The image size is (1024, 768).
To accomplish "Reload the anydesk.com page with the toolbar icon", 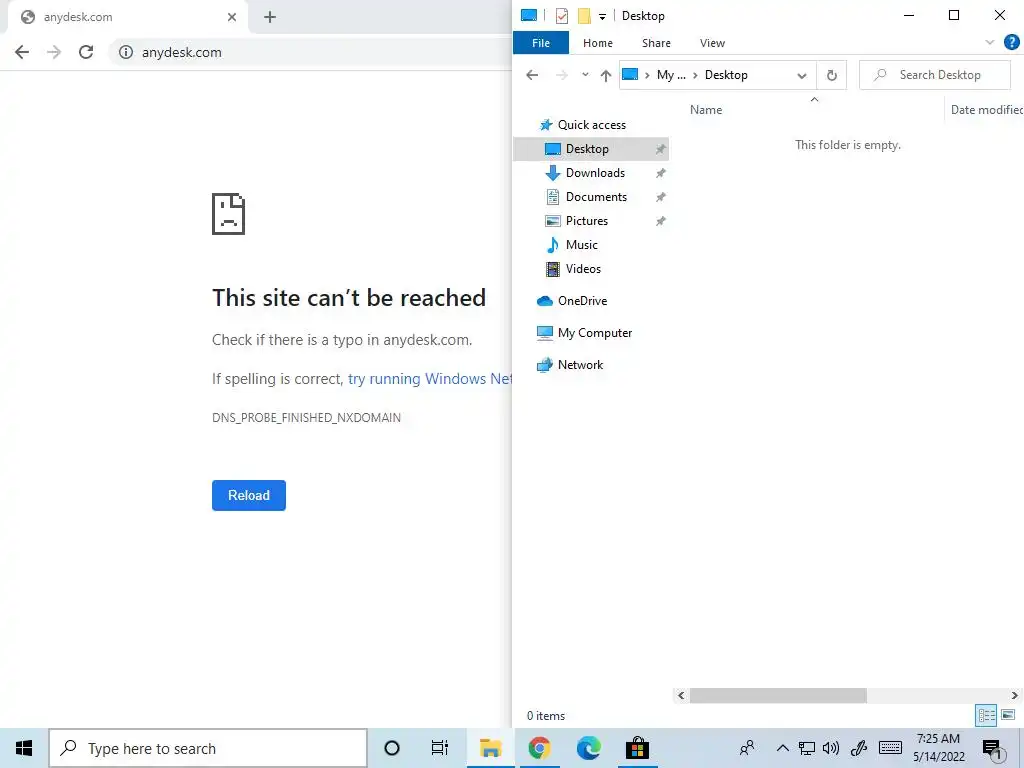I will (x=86, y=52).
